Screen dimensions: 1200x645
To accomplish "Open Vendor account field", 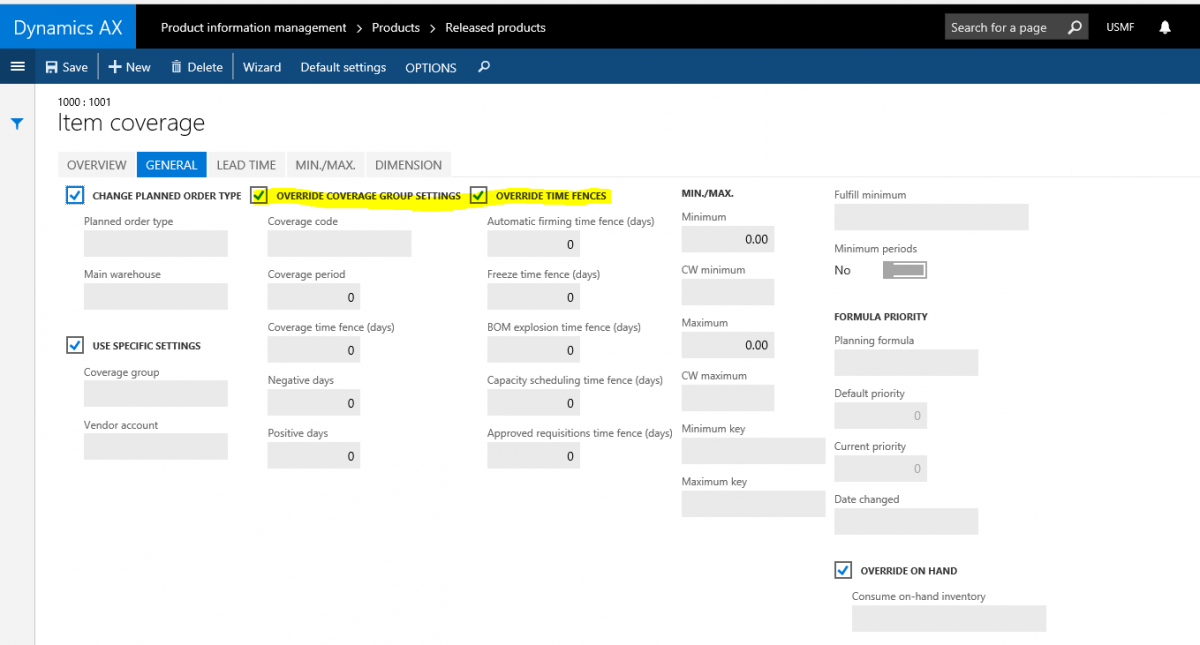I will pos(156,447).
